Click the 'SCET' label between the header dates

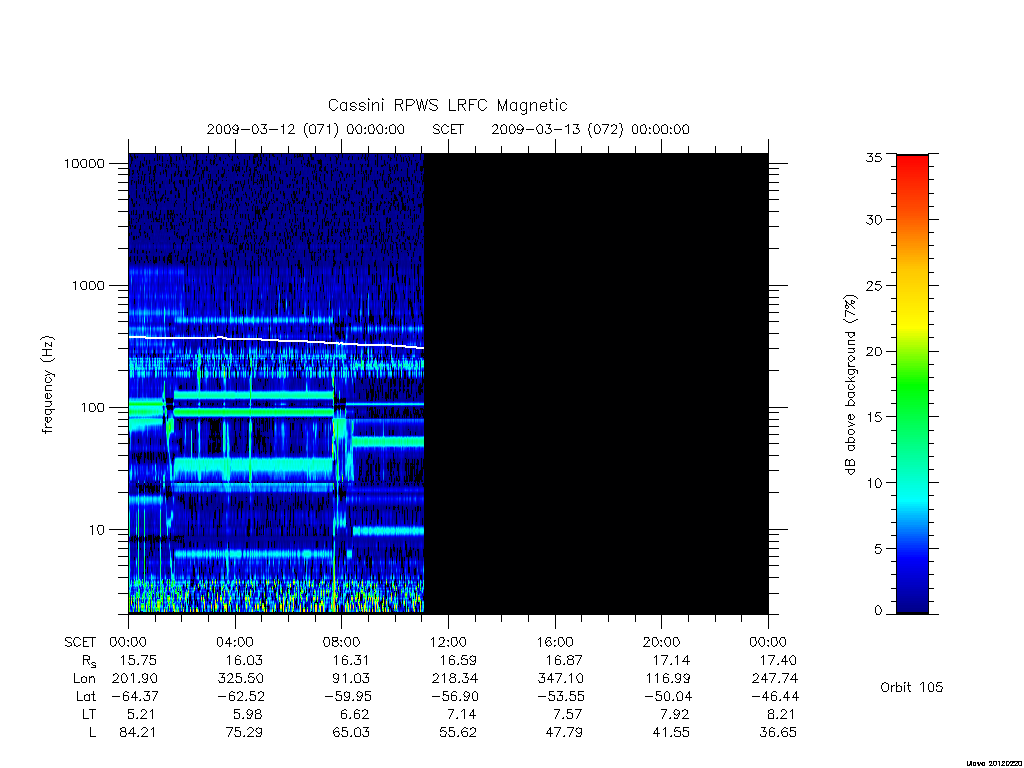pyautogui.click(x=447, y=129)
